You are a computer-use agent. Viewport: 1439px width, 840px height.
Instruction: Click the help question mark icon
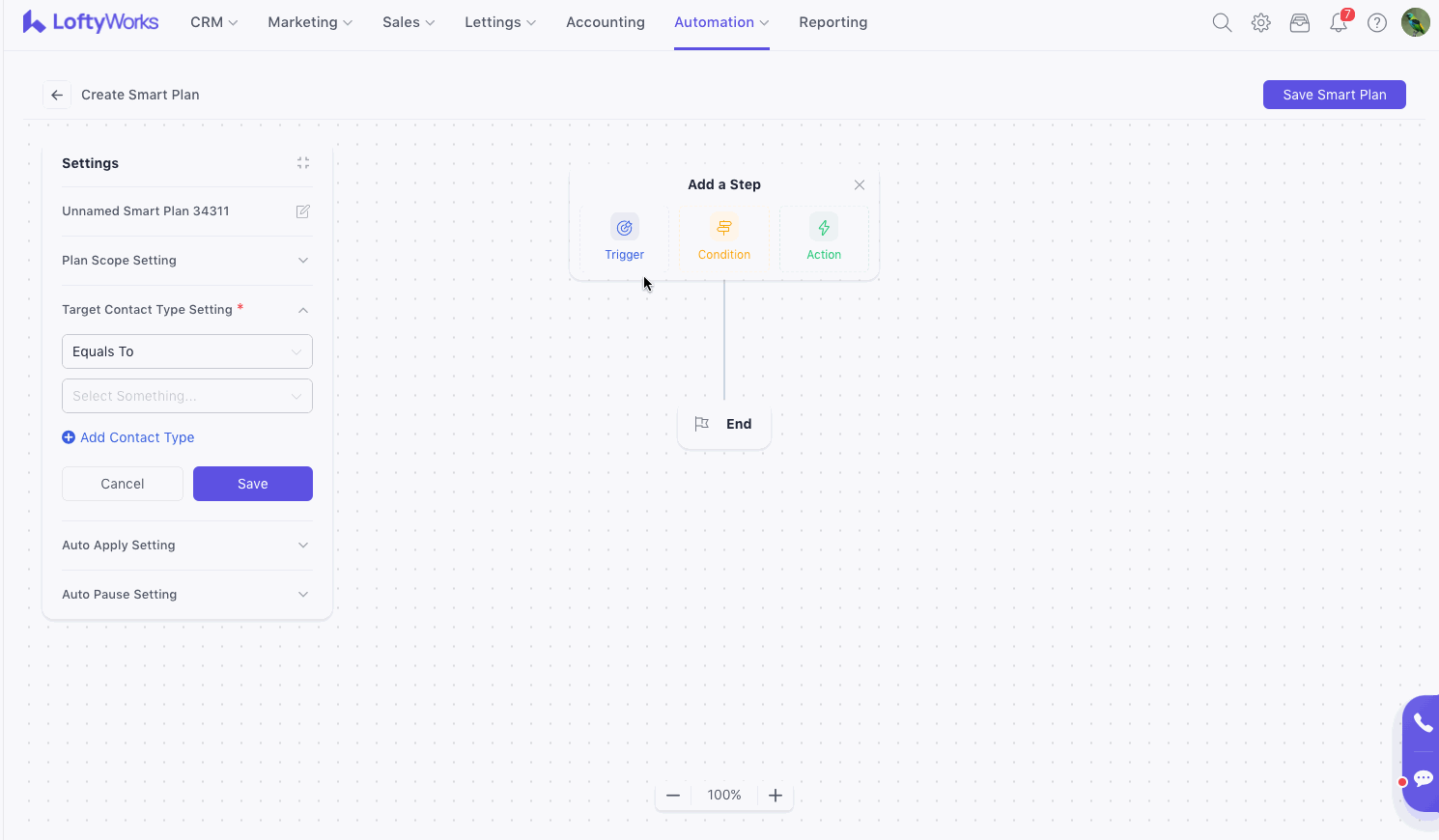click(x=1377, y=22)
